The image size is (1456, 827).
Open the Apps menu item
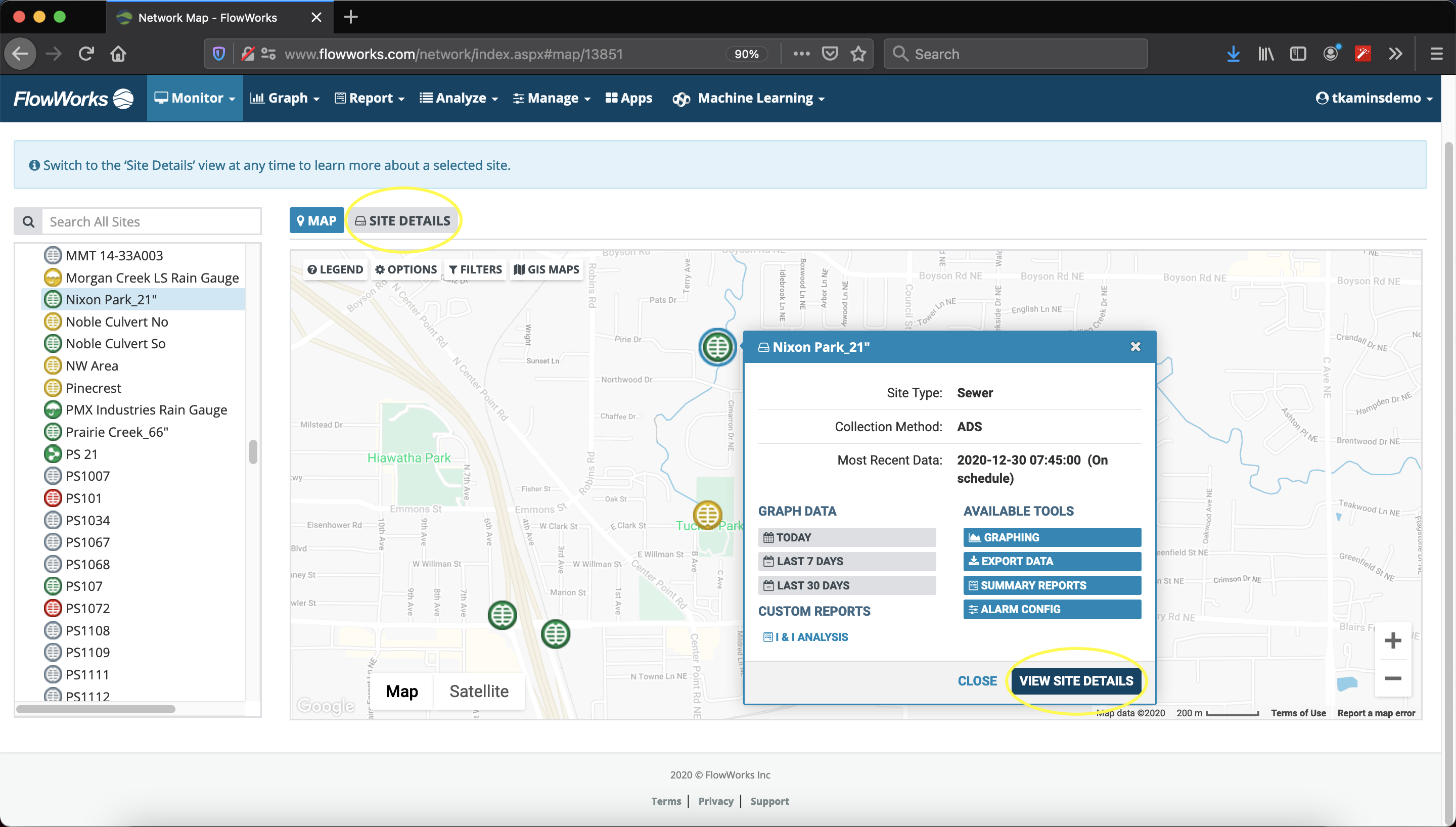pyautogui.click(x=628, y=98)
